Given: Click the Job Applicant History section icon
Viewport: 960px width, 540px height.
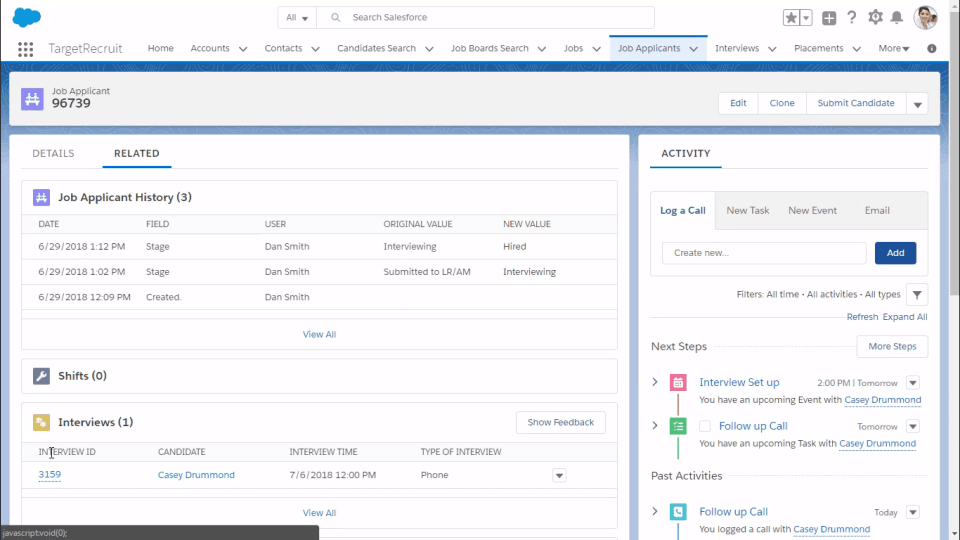Looking at the screenshot, I should point(41,197).
